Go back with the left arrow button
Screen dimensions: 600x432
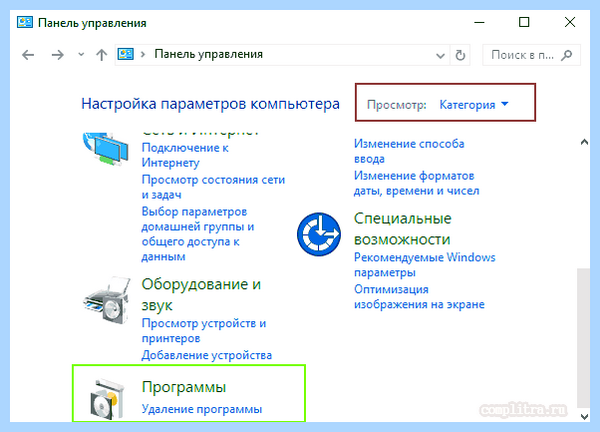pyautogui.click(x=28, y=55)
